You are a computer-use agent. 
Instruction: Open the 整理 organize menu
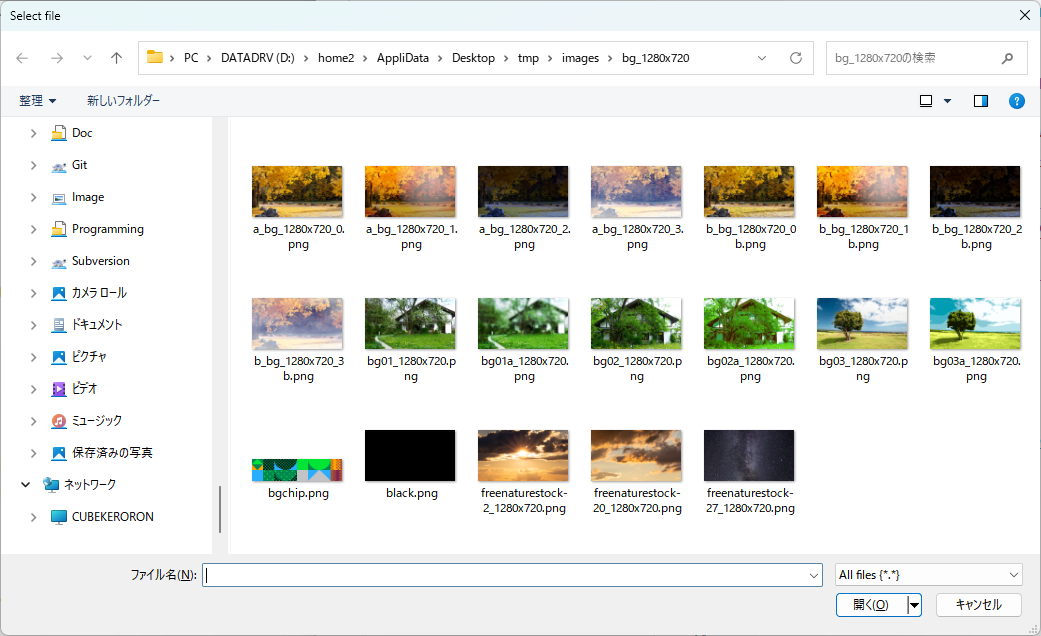click(x=38, y=101)
